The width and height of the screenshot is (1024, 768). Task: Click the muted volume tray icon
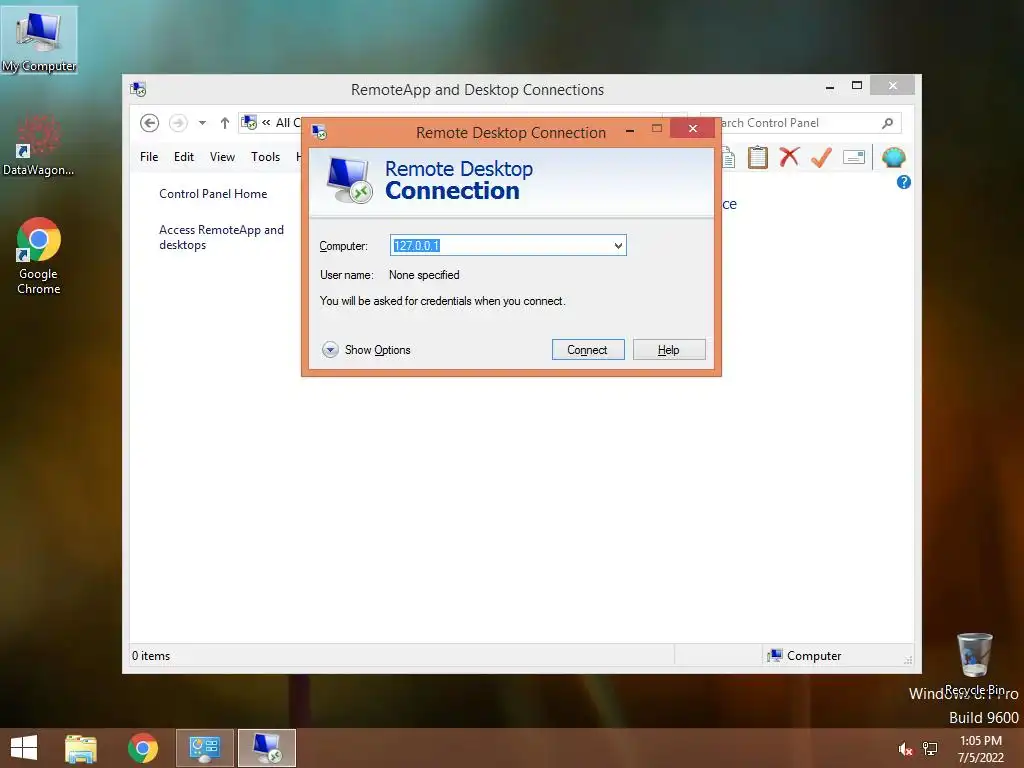click(904, 749)
